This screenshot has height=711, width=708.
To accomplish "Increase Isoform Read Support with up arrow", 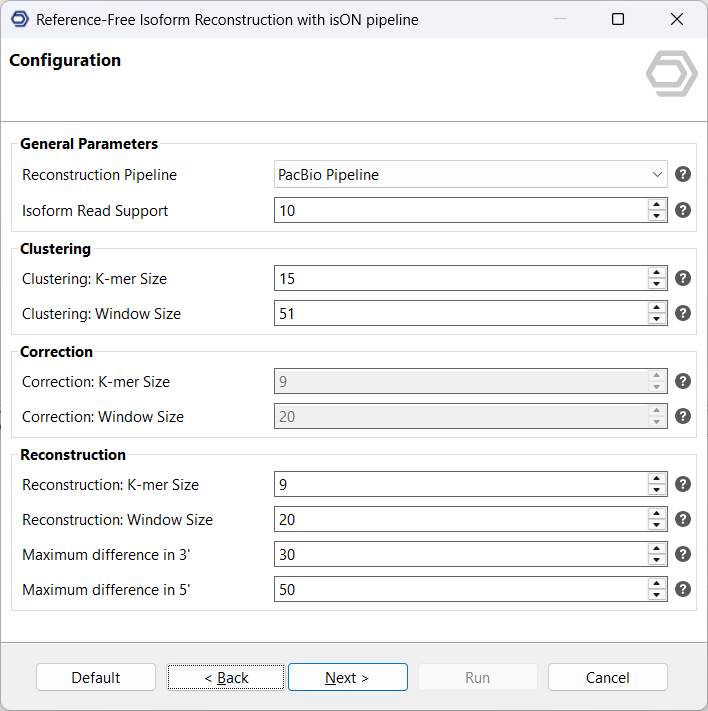I will (657, 204).
